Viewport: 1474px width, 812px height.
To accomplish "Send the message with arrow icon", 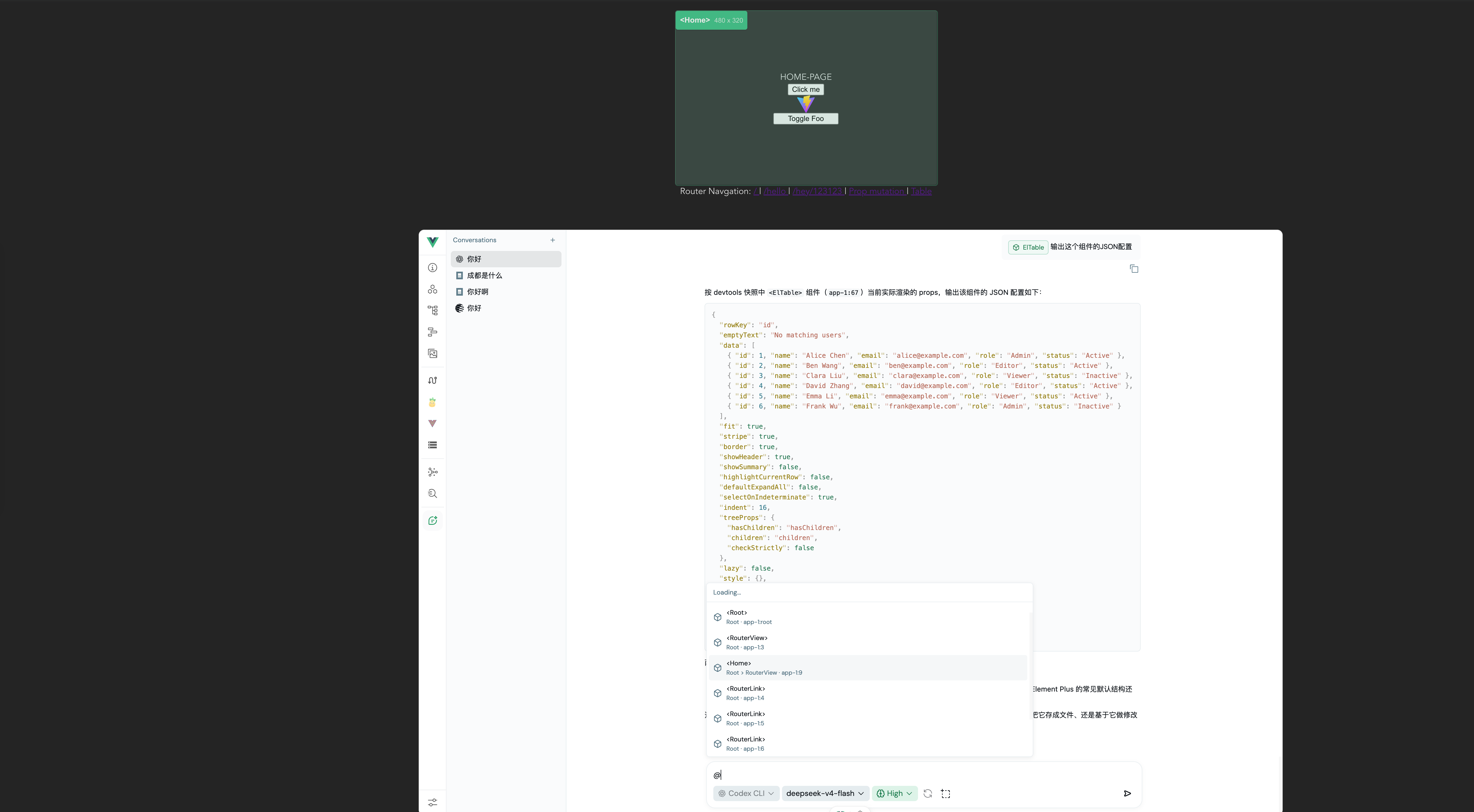I will click(x=1127, y=793).
